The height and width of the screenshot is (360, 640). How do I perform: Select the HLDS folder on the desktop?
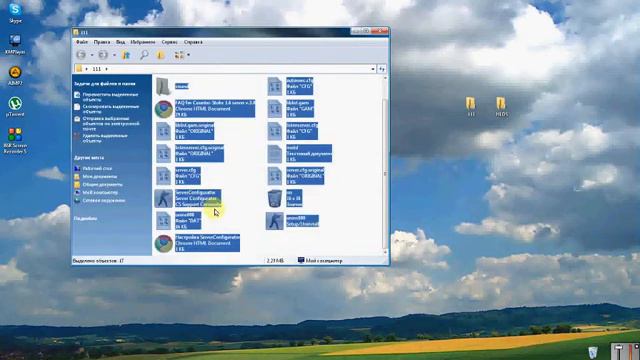point(501,107)
